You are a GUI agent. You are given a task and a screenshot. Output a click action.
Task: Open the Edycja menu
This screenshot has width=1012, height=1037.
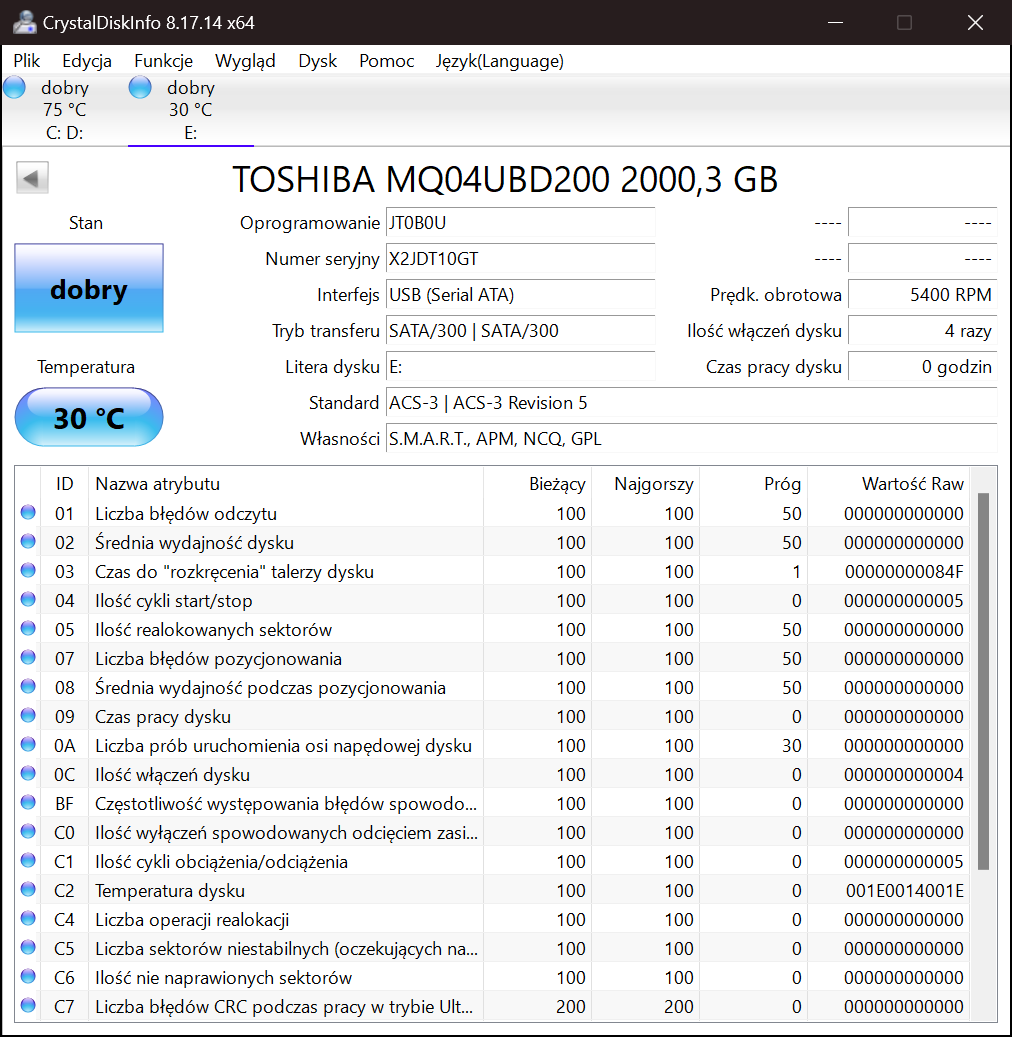point(87,61)
